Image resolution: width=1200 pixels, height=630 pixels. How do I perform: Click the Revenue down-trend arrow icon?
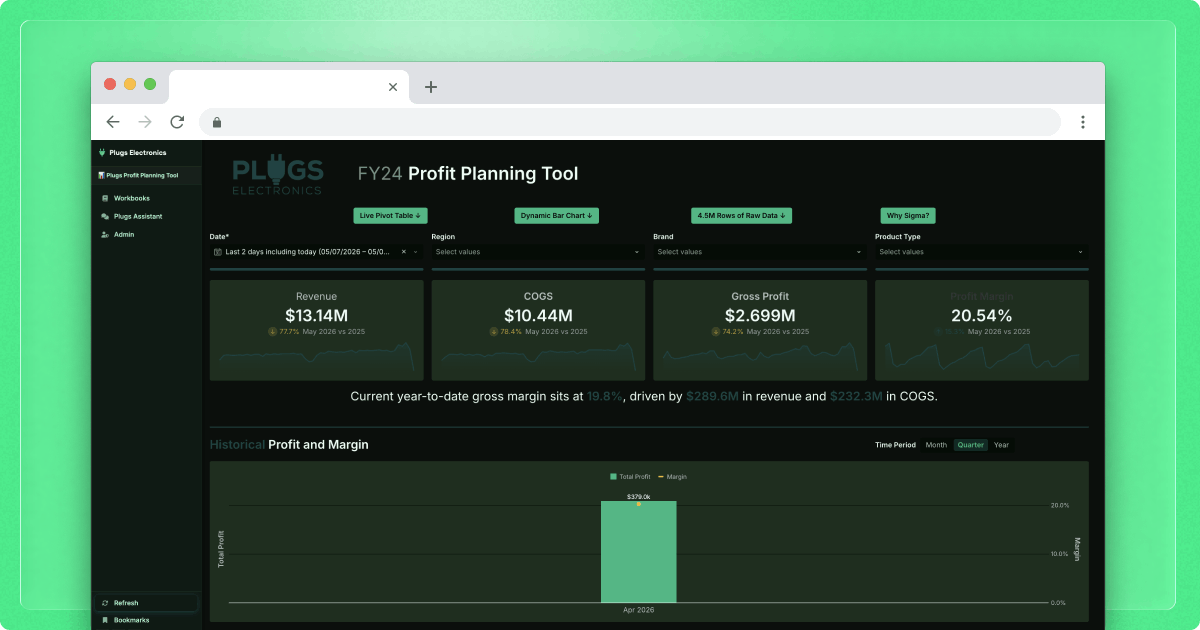(273, 331)
